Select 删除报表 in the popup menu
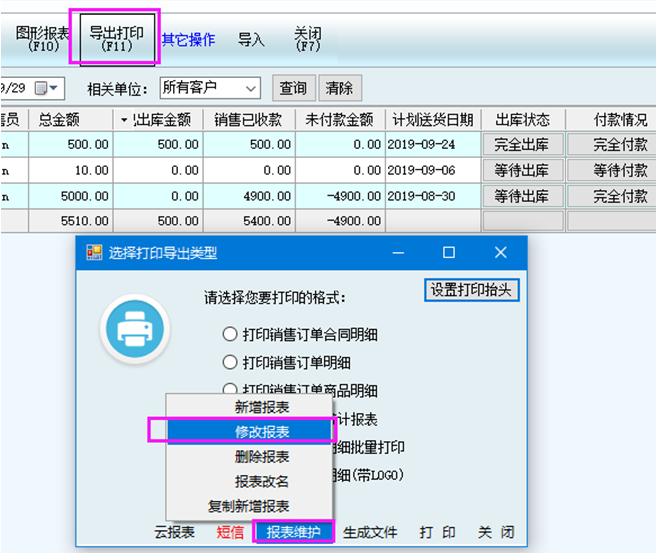Image resolution: width=656 pixels, height=553 pixels. pos(262,456)
